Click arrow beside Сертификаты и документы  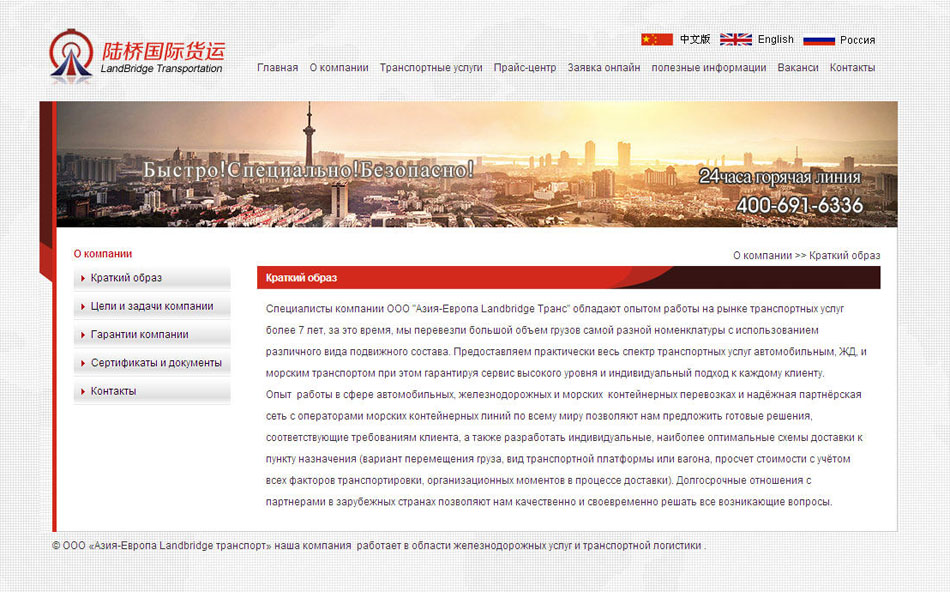click(83, 364)
